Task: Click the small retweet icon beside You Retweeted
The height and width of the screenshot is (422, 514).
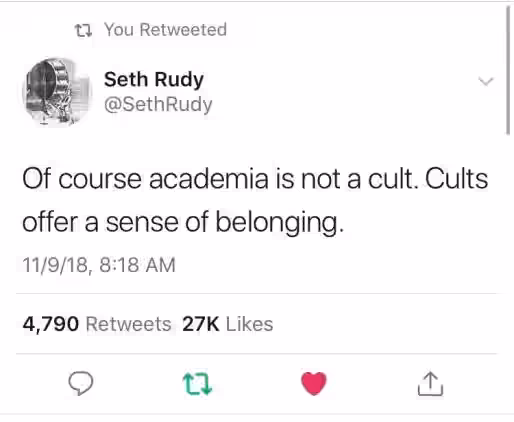Action: click(x=83, y=31)
